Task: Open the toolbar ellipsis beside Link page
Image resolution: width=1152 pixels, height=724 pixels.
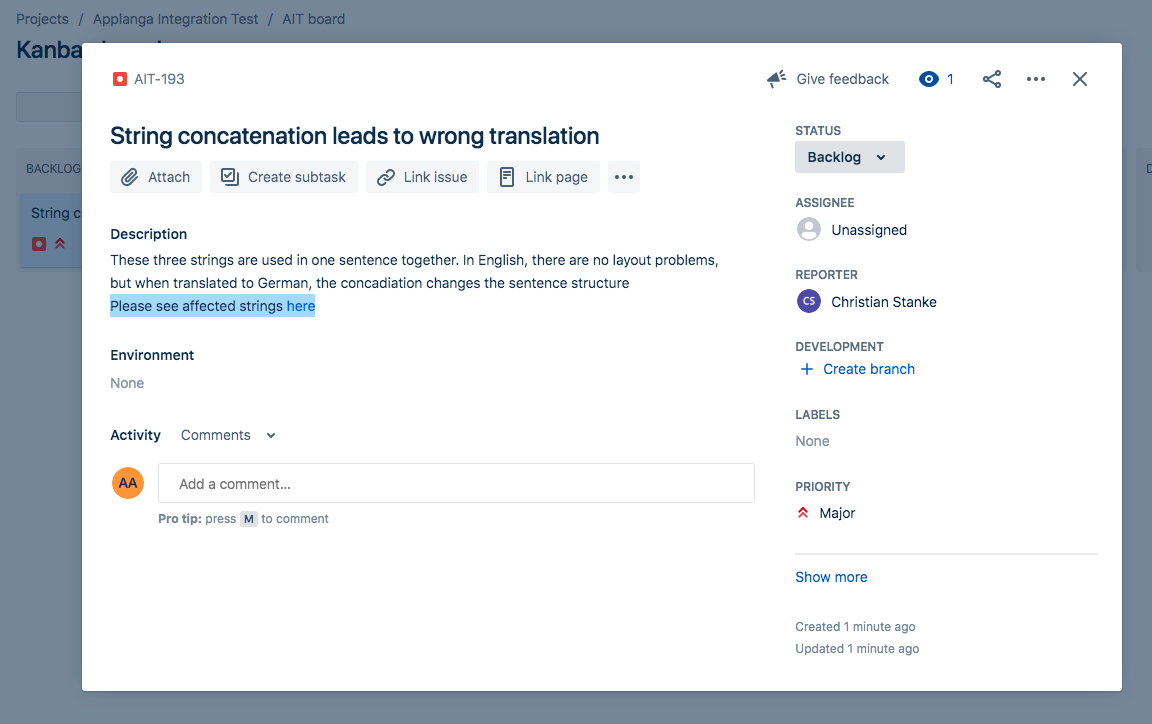Action: 624,177
